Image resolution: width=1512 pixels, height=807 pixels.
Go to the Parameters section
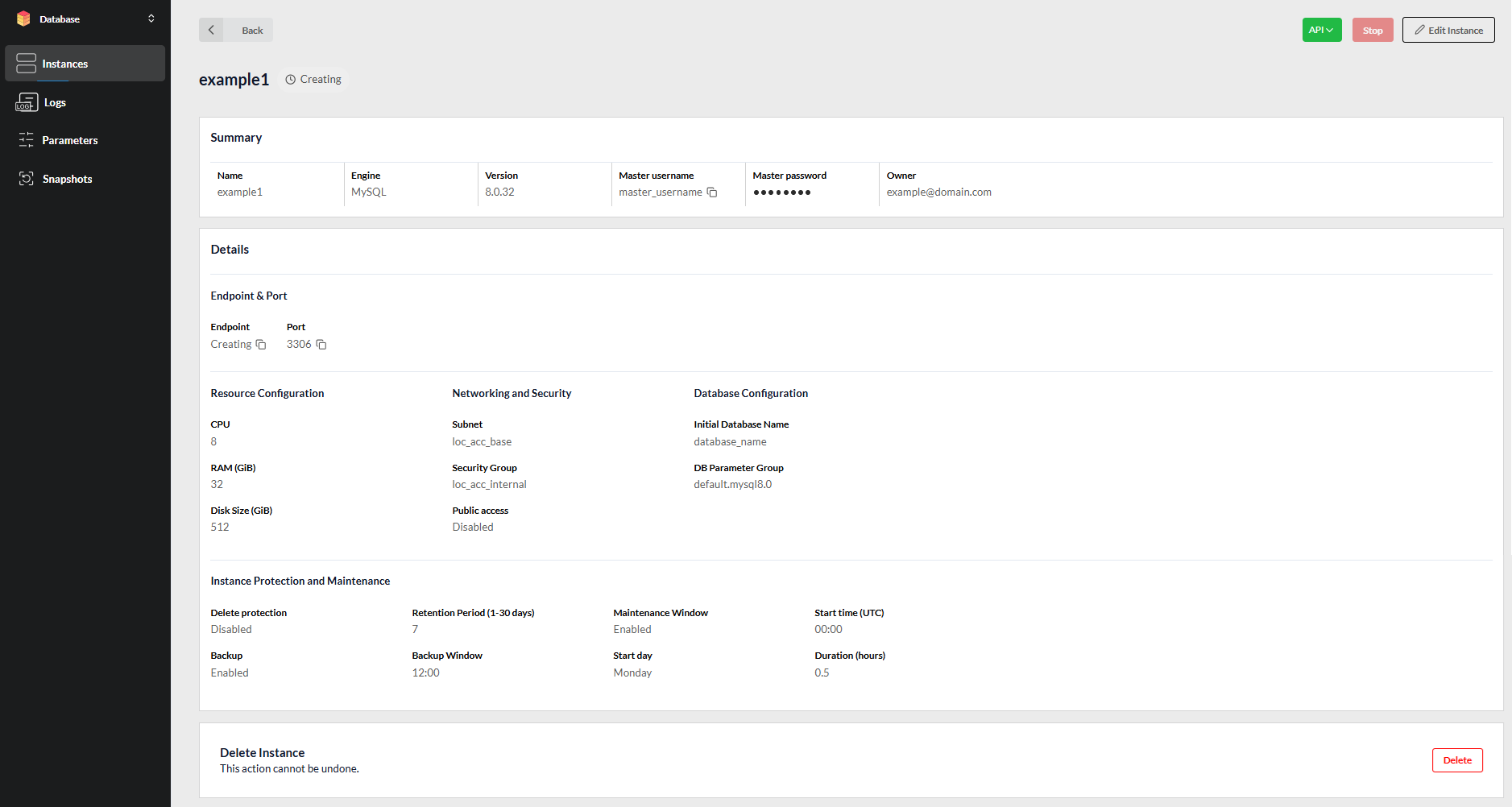point(70,140)
